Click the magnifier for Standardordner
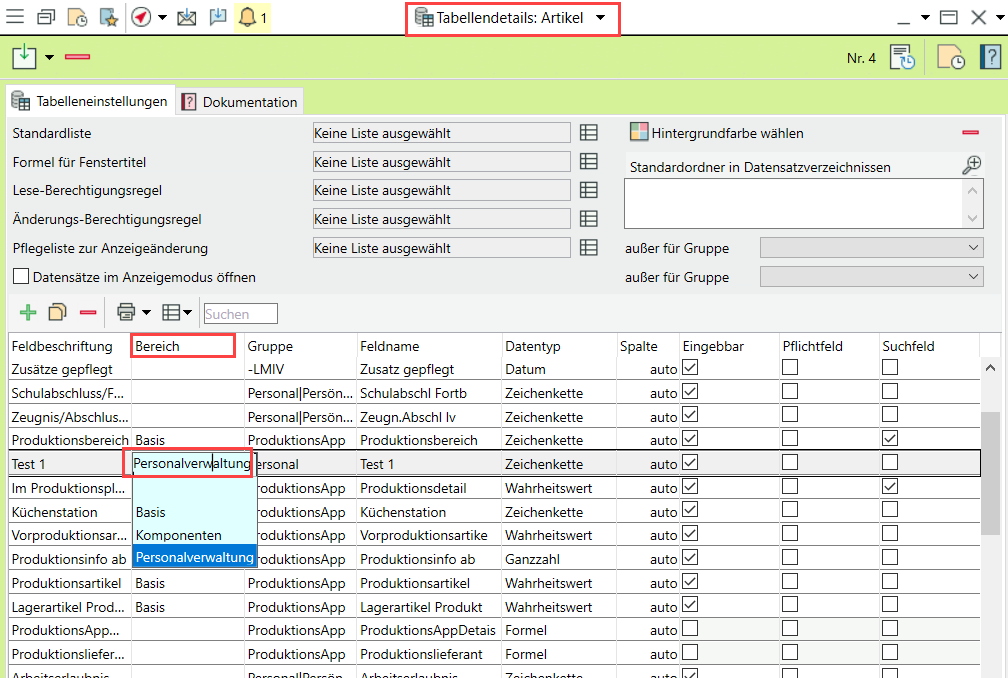This screenshot has height=678, width=1008. coord(971,166)
